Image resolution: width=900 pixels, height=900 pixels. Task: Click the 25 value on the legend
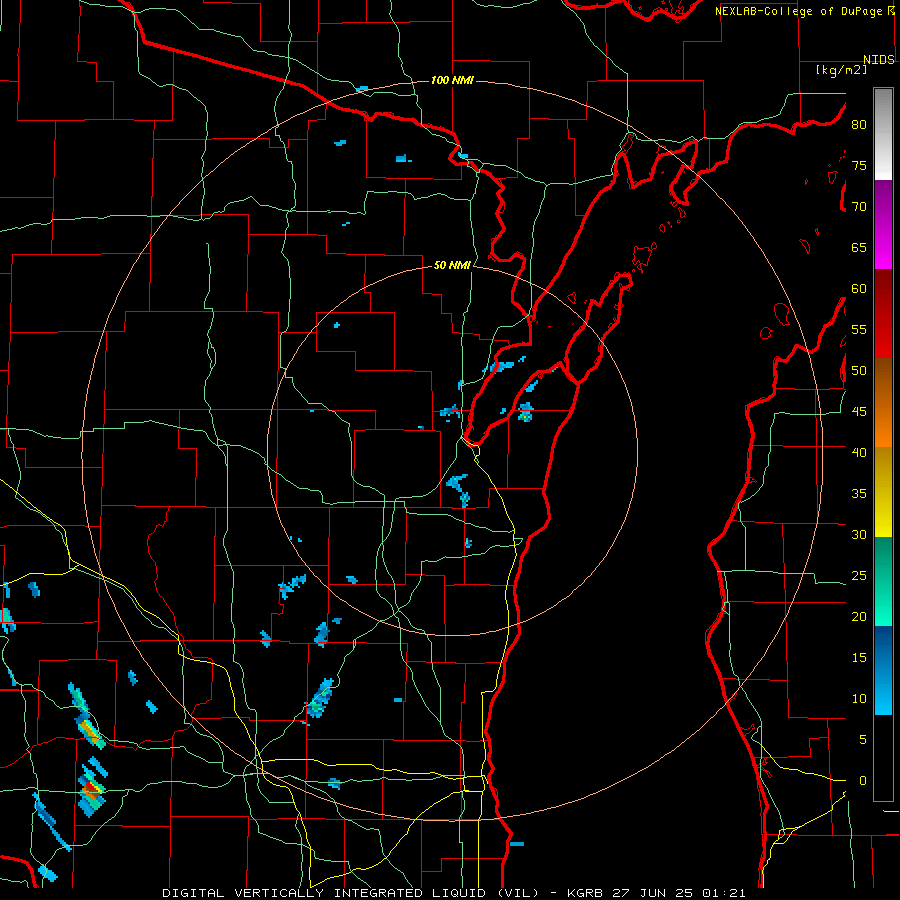[859, 576]
